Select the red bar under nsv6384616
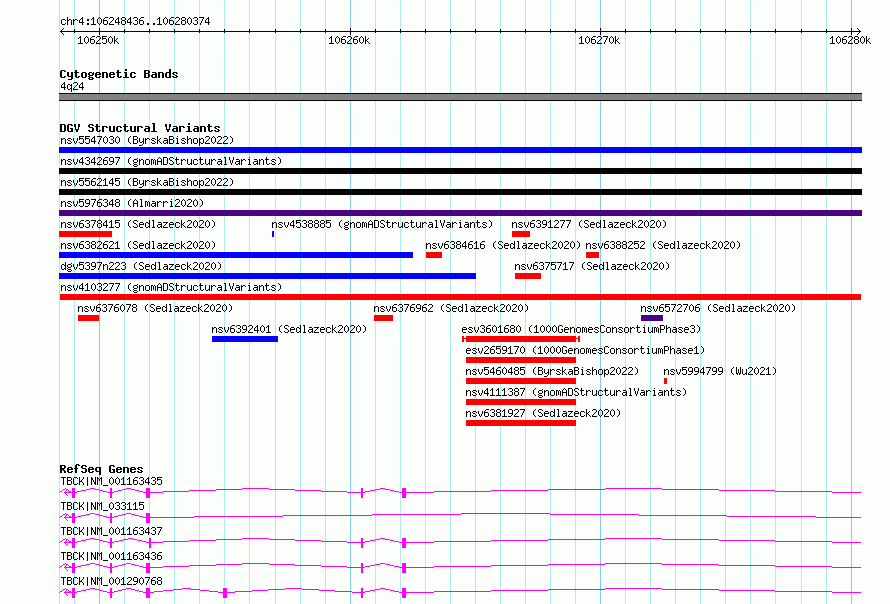Screen dimensions: 890x604 click(434, 255)
